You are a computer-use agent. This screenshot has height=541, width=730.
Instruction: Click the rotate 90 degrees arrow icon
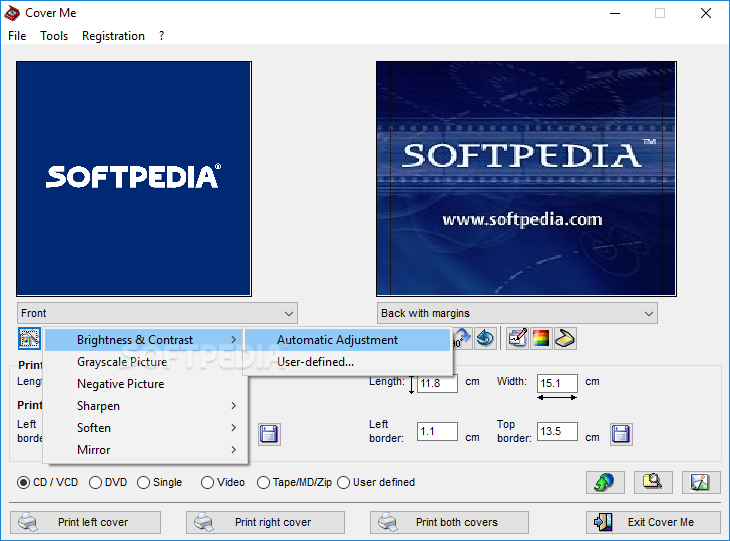[461, 338]
